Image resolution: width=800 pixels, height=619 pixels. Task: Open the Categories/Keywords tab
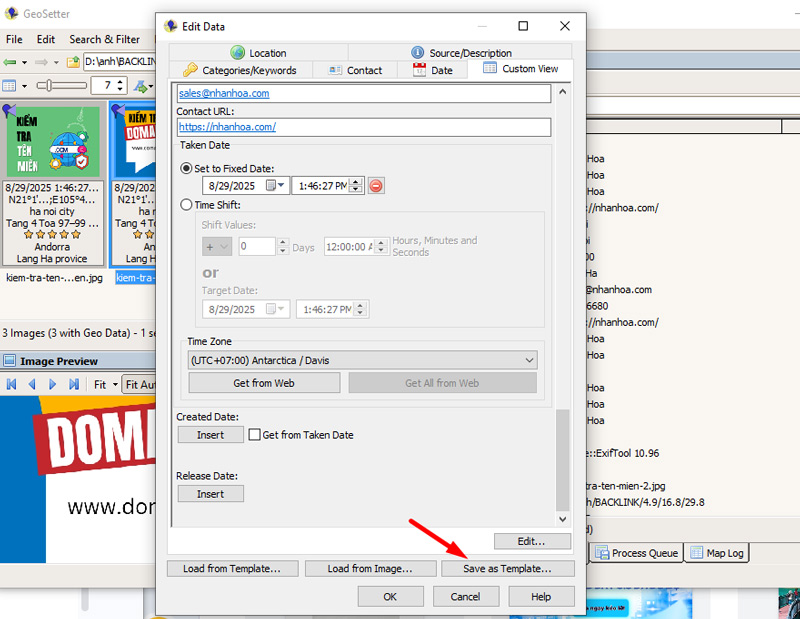(240, 70)
